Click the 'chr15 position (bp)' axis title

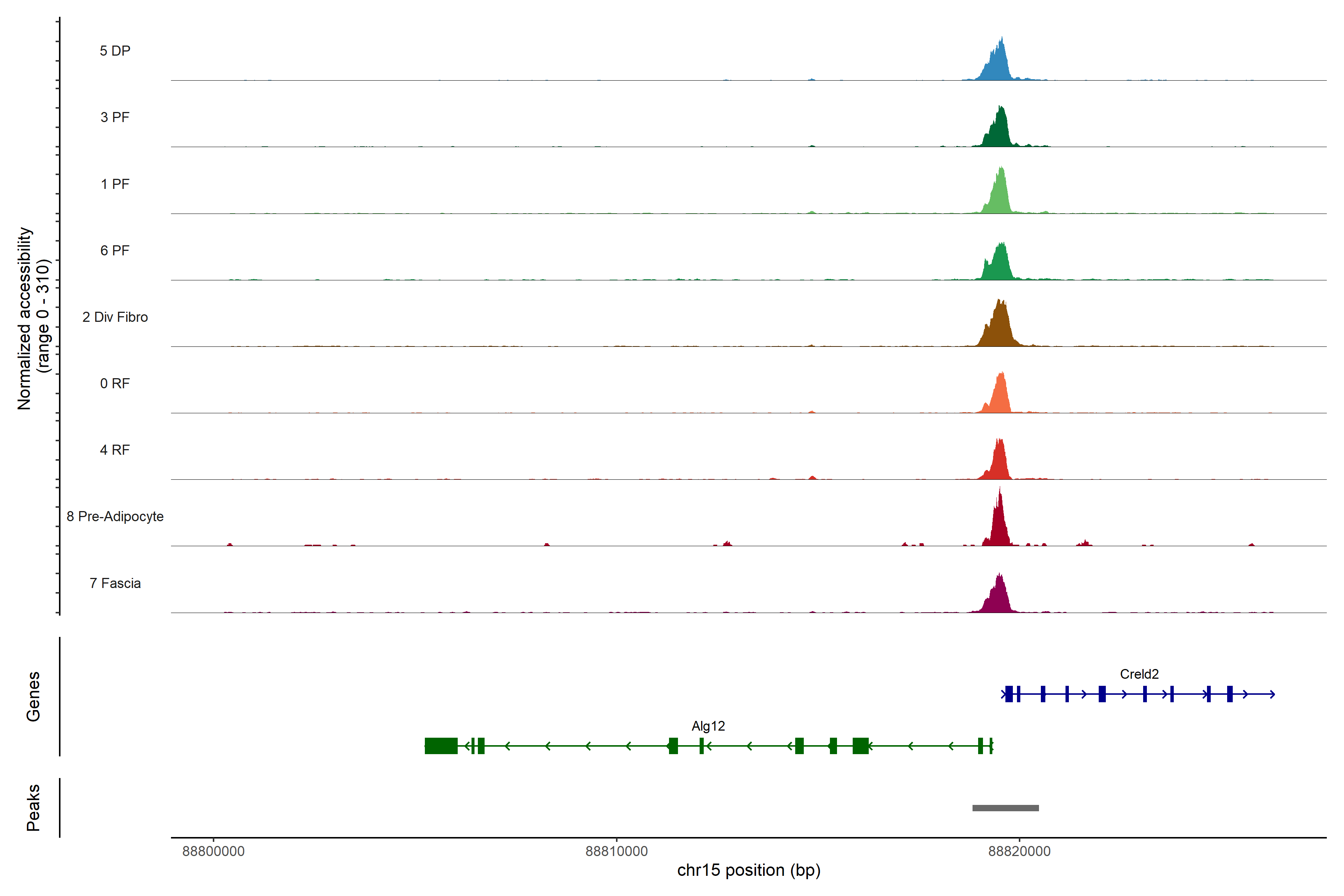[x=749, y=870]
